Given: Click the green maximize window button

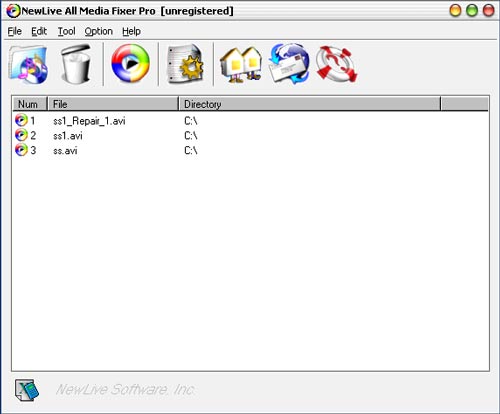Looking at the screenshot, I should [472, 10].
